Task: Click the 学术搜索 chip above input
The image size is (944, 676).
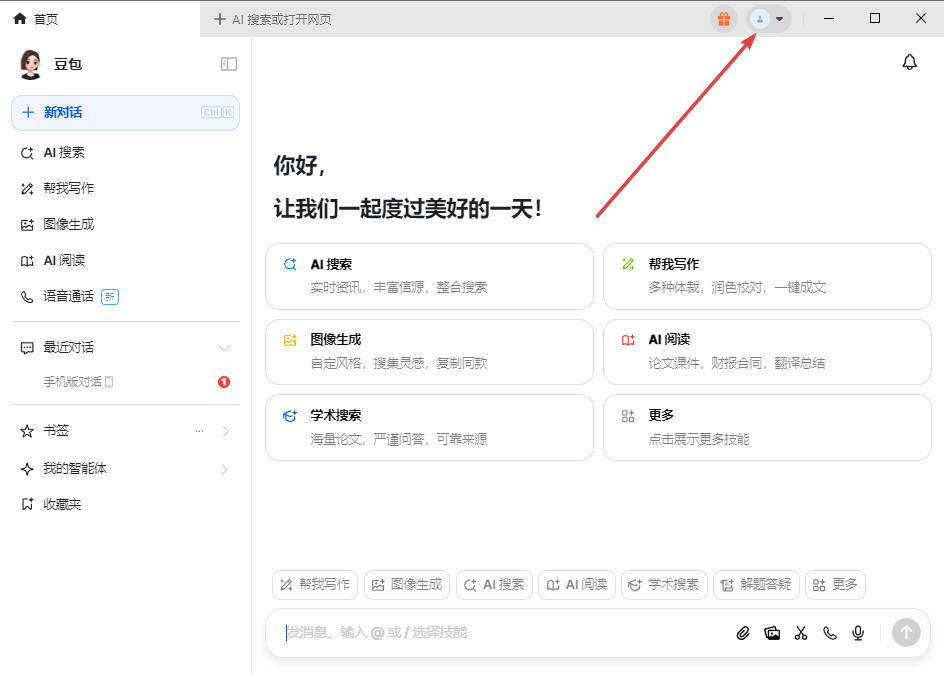Action: [x=664, y=585]
